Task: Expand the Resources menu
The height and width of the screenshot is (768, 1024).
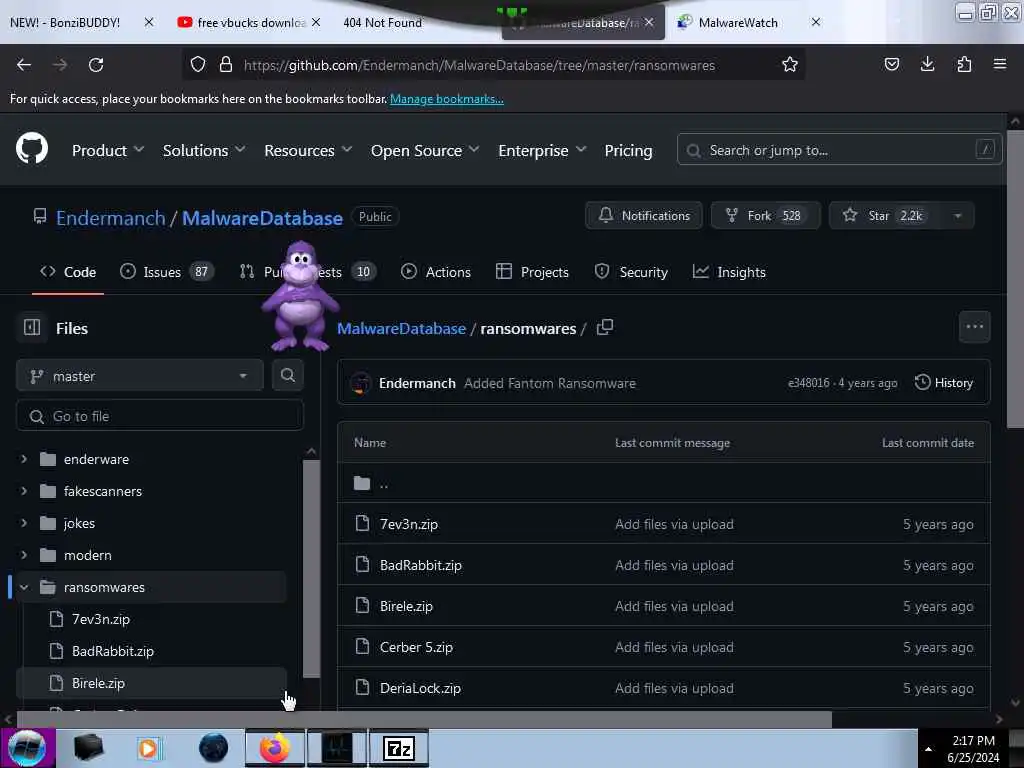Action: point(308,150)
